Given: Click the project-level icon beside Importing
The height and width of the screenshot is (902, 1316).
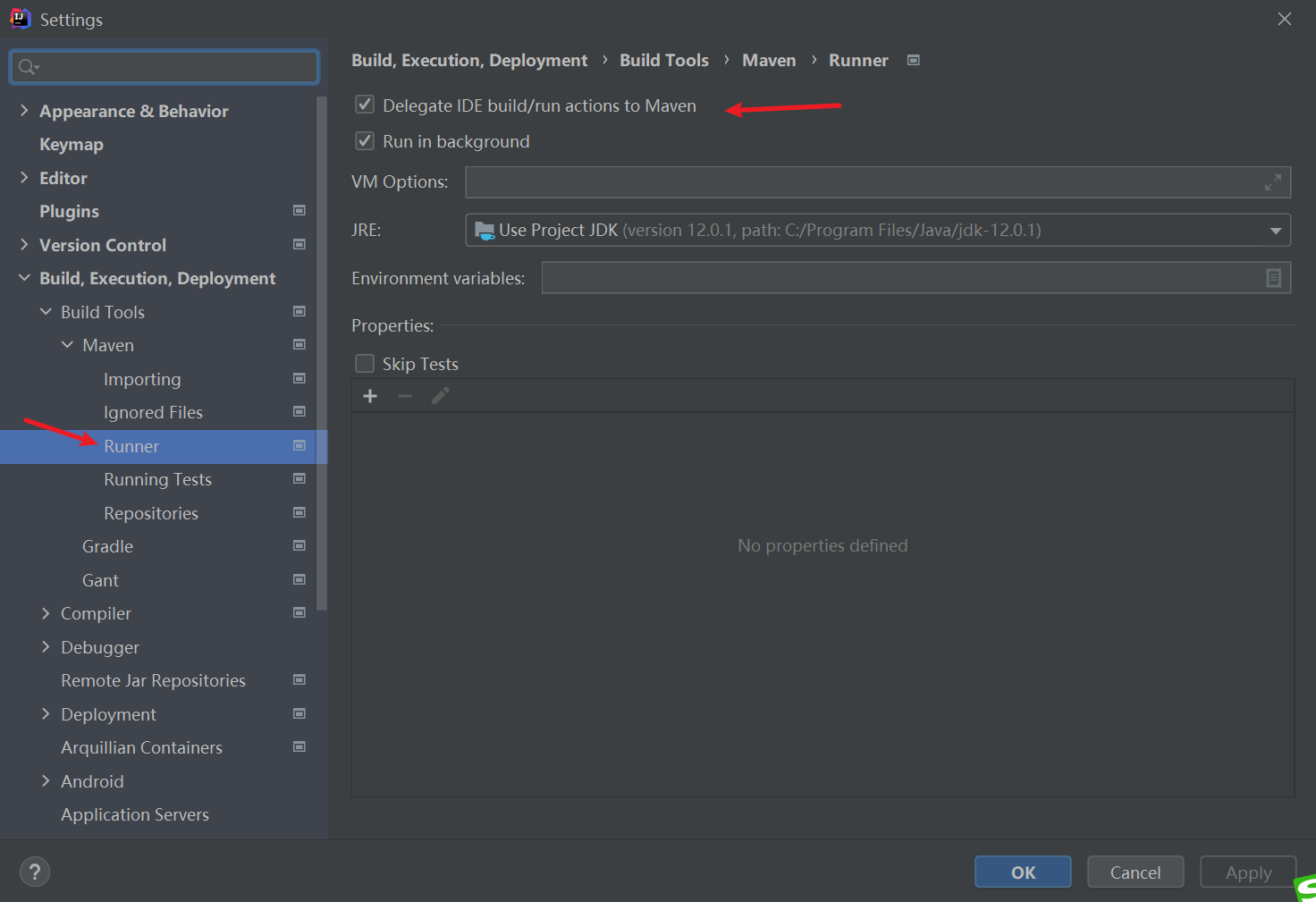Looking at the screenshot, I should [299, 378].
